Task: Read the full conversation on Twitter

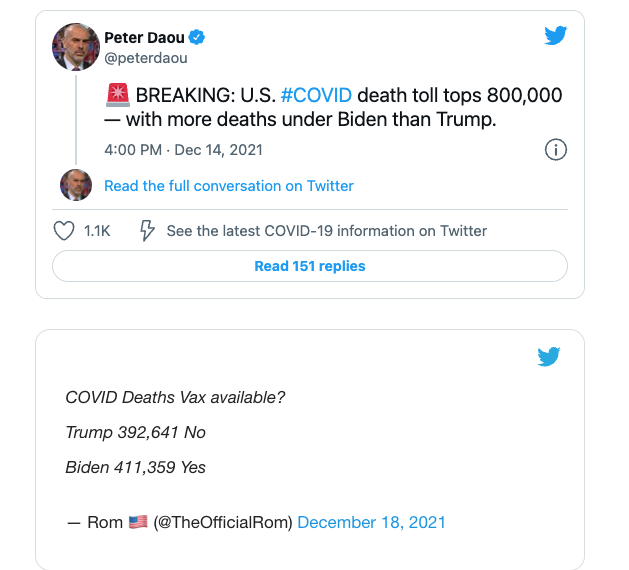Action: (229, 186)
